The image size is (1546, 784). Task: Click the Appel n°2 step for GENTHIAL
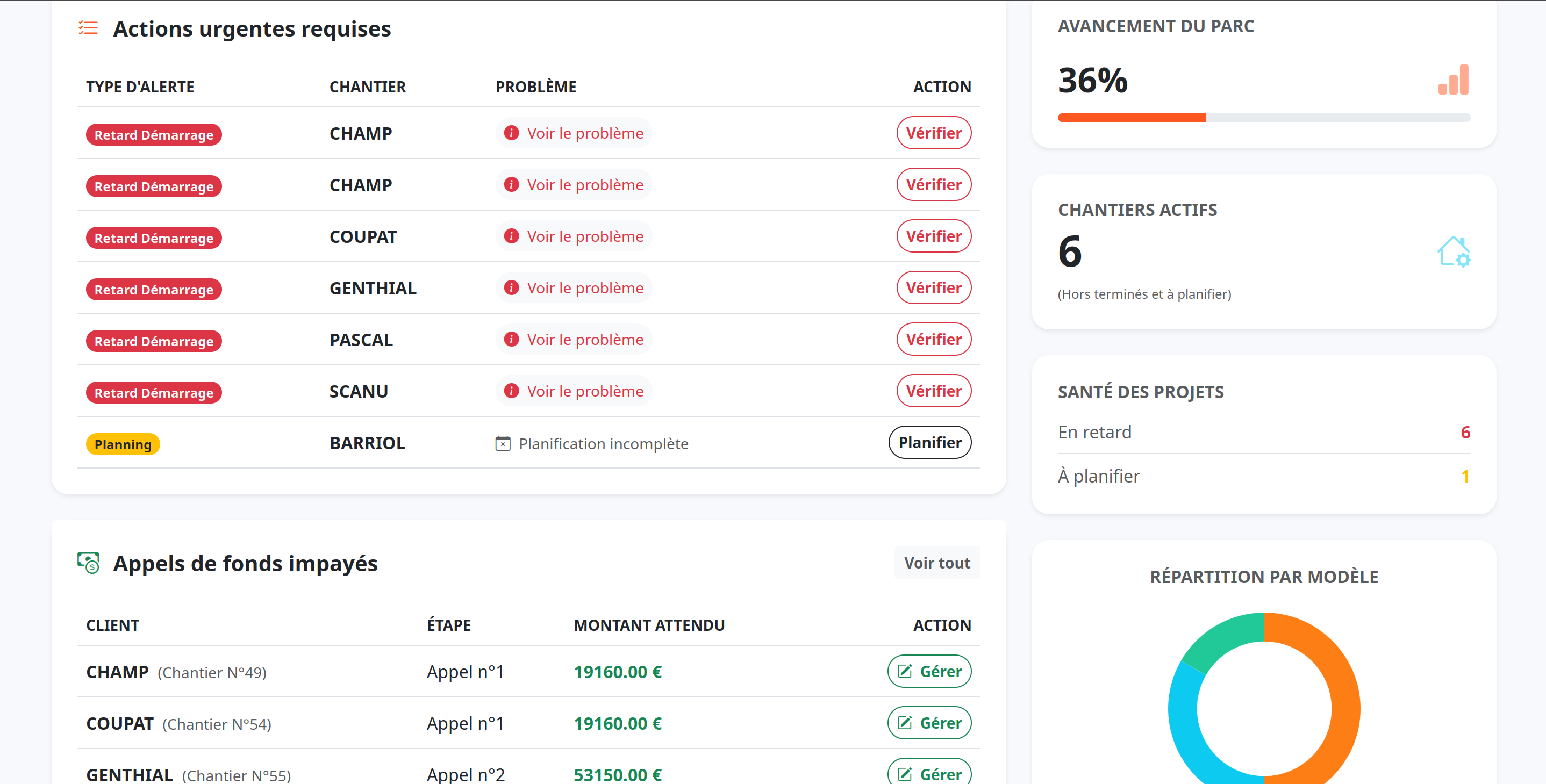466,774
